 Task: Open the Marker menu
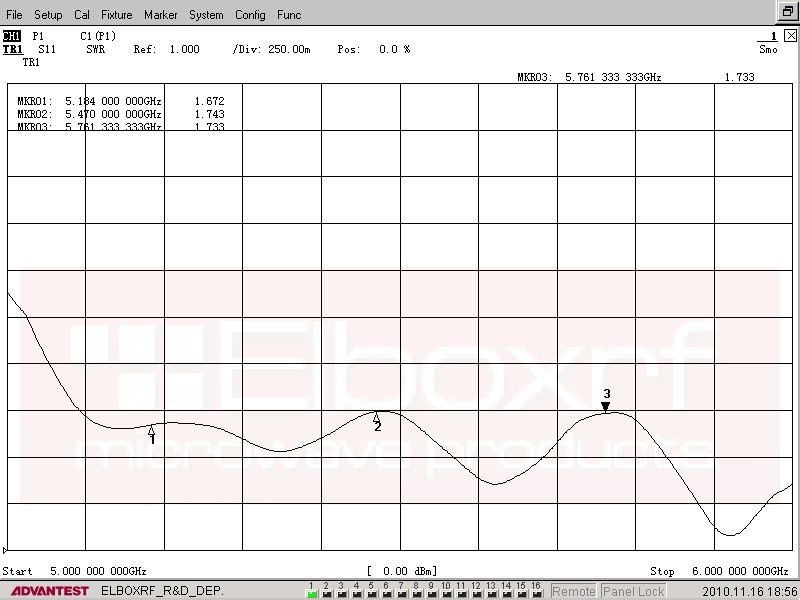pos(160,15)
